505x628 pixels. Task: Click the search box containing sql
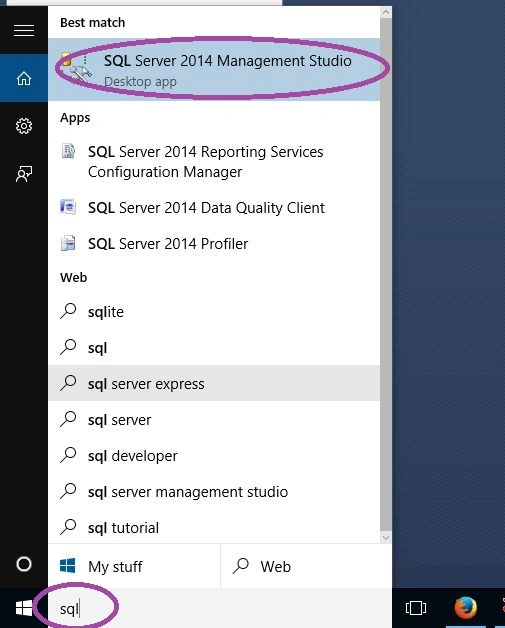pos(219,608)
